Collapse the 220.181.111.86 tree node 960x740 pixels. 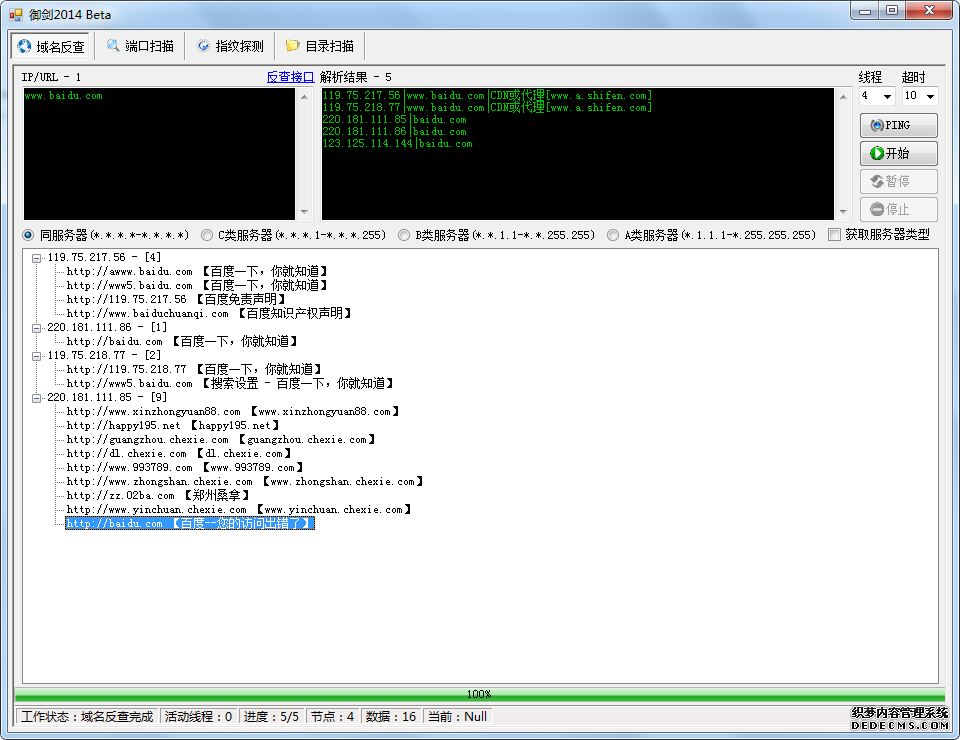click(x=37, y=328)
